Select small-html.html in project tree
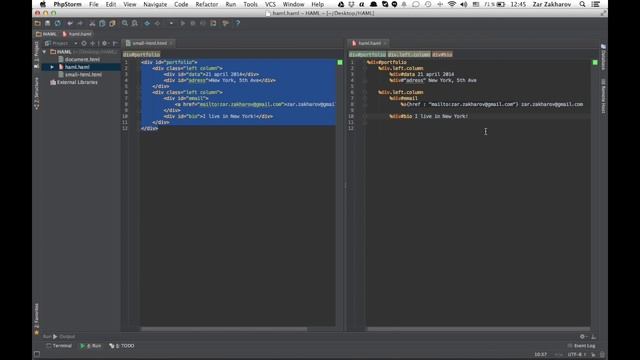 [x=83, y=75]
